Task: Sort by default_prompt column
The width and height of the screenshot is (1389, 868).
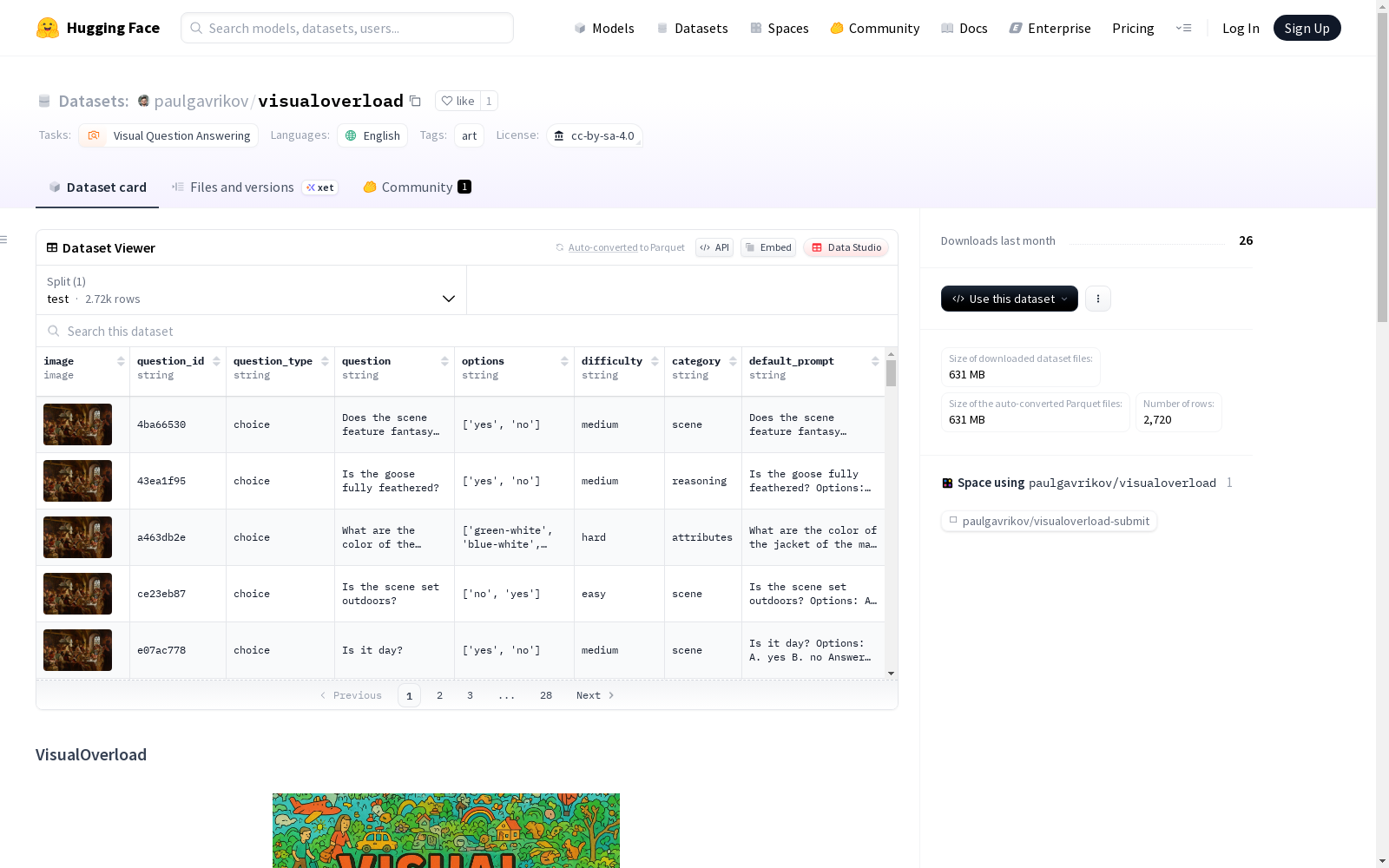Action: click(x=875, y=361)
